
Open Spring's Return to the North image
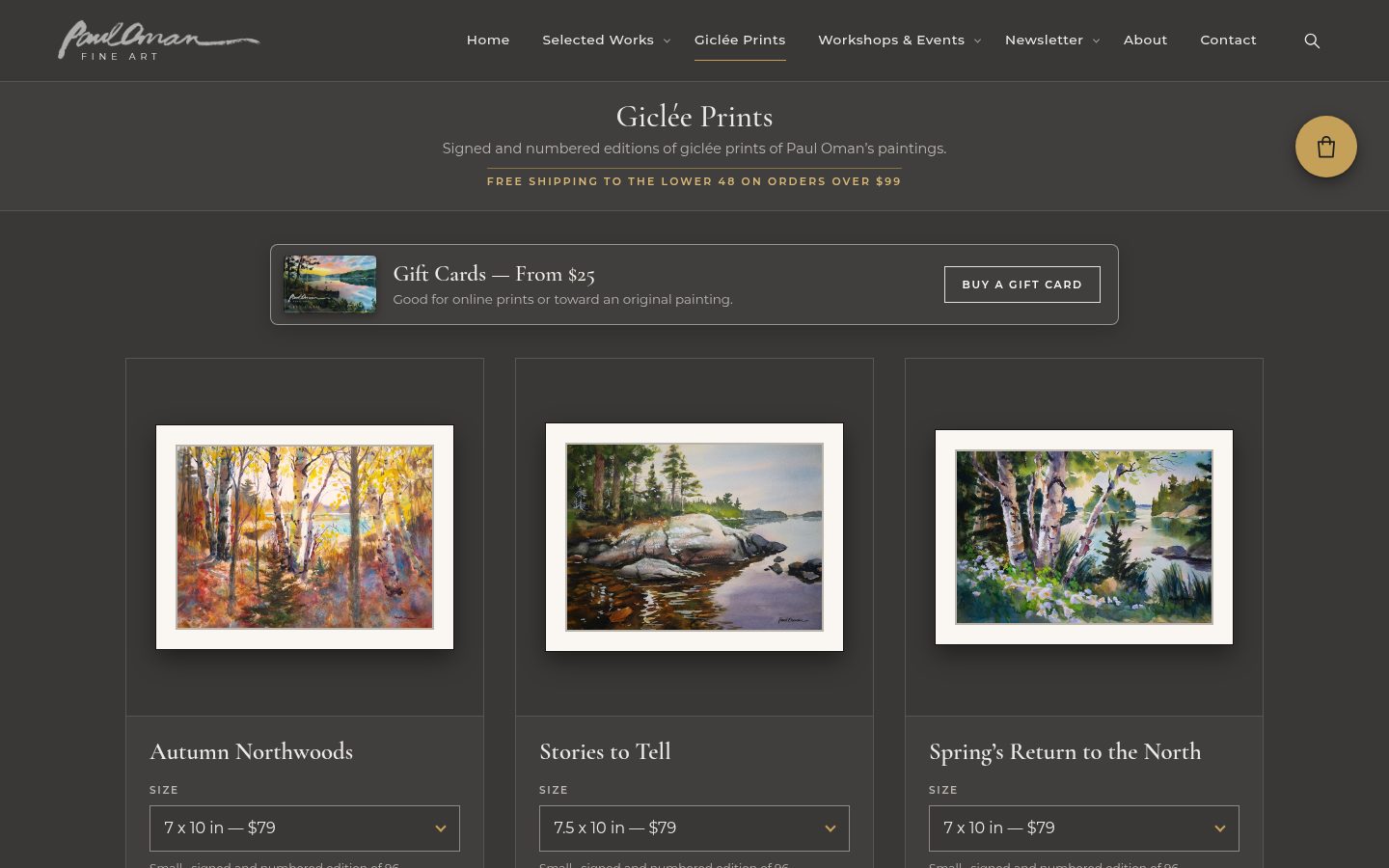coord(1084,537)
